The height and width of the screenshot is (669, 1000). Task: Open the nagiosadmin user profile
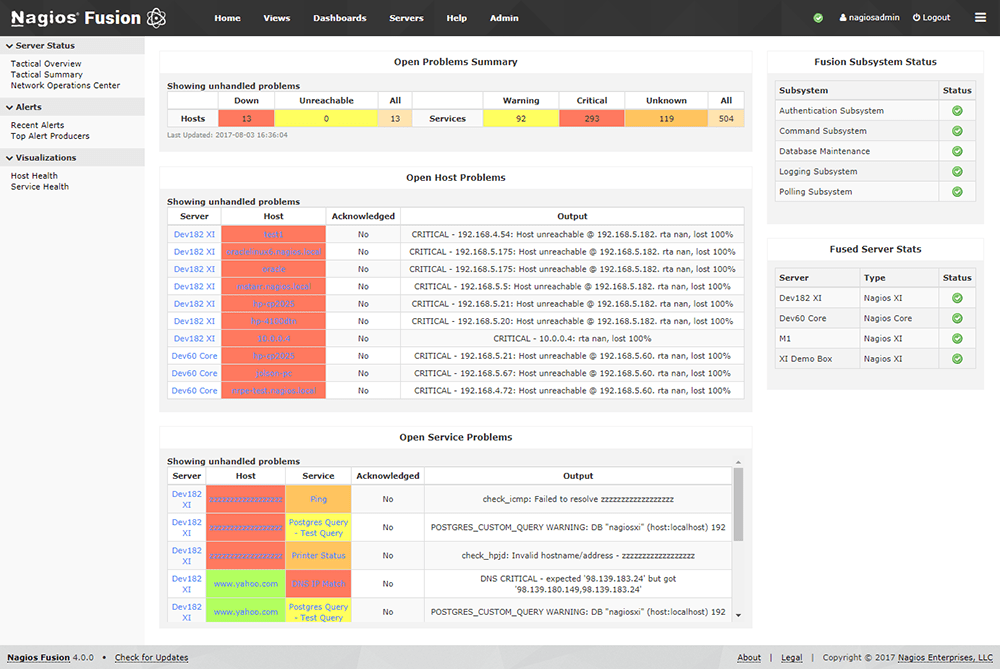[869, 18]
